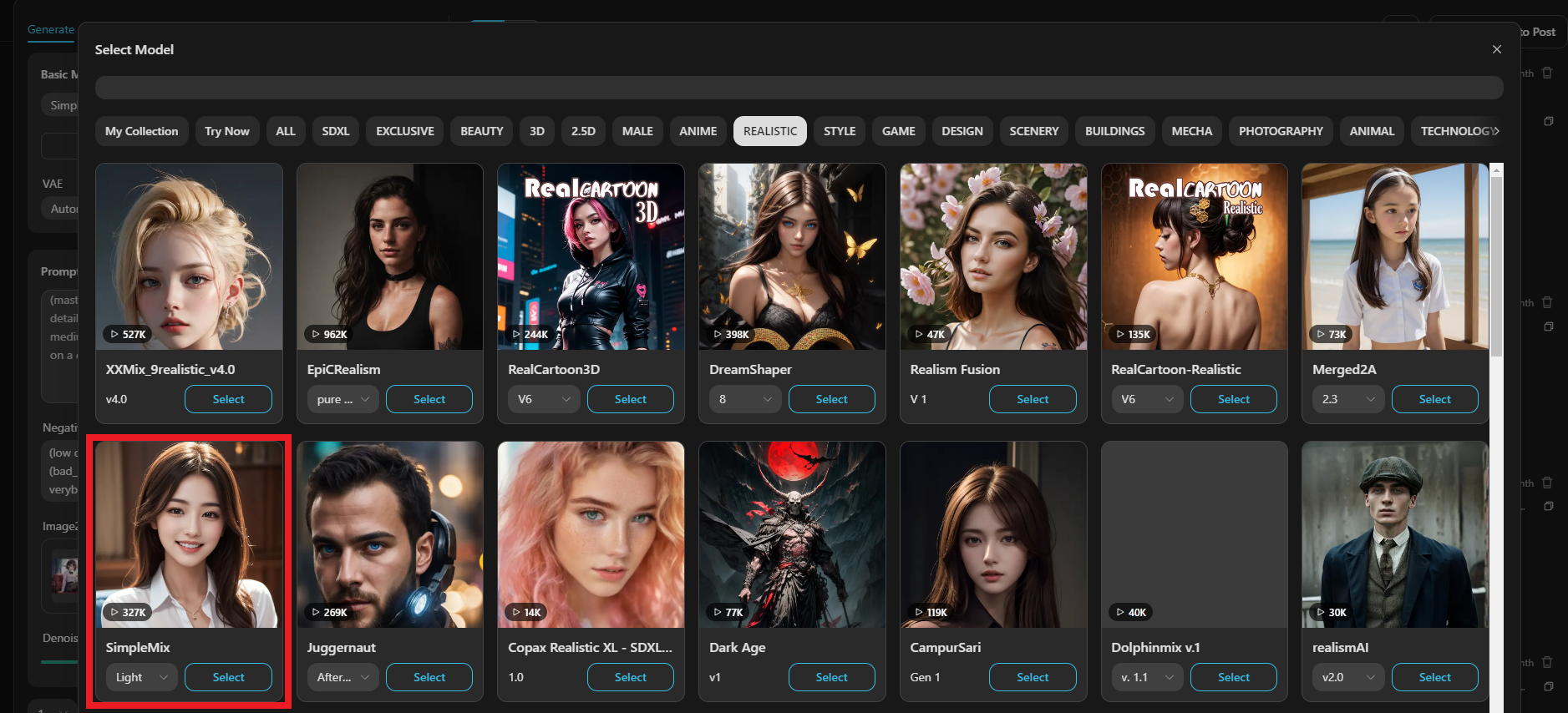Click the 30K play badge on realismAI
Screen dimensions: 1568x713
click(1331, 612)
